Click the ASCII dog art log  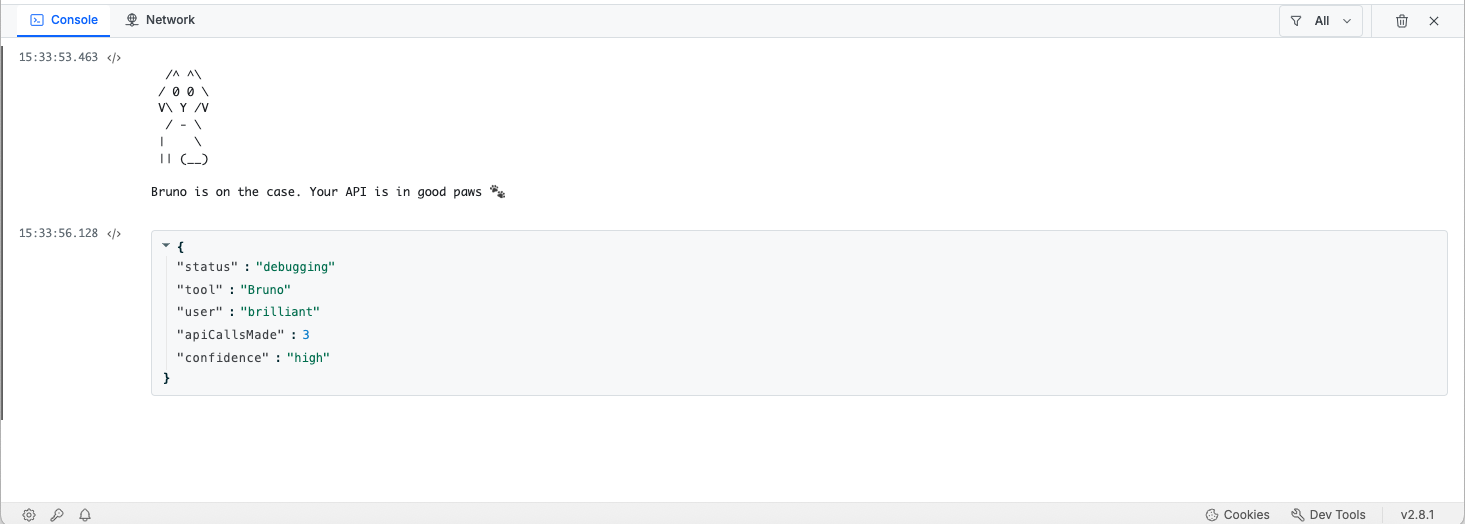pyautogui.click(x=184, y=116)
